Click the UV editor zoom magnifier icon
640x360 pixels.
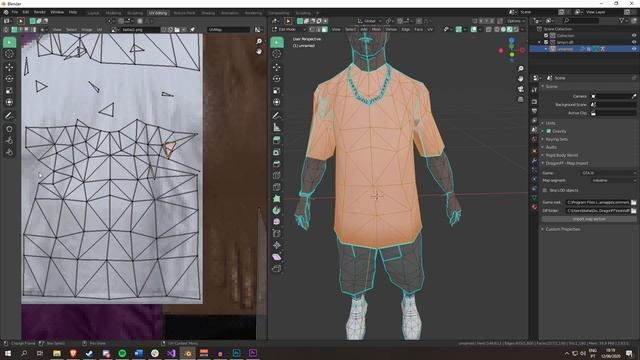click(259, 41)
